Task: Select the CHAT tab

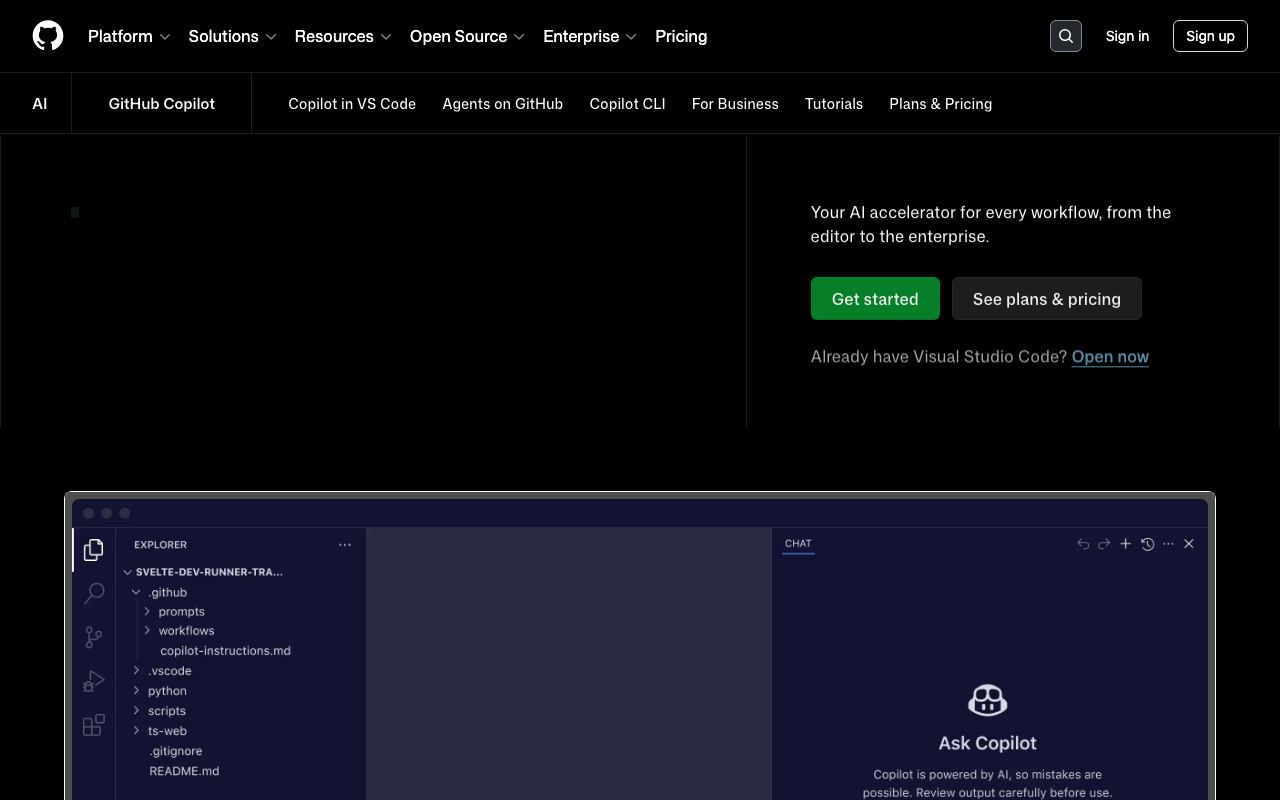Action: click(x=798, y=544)
